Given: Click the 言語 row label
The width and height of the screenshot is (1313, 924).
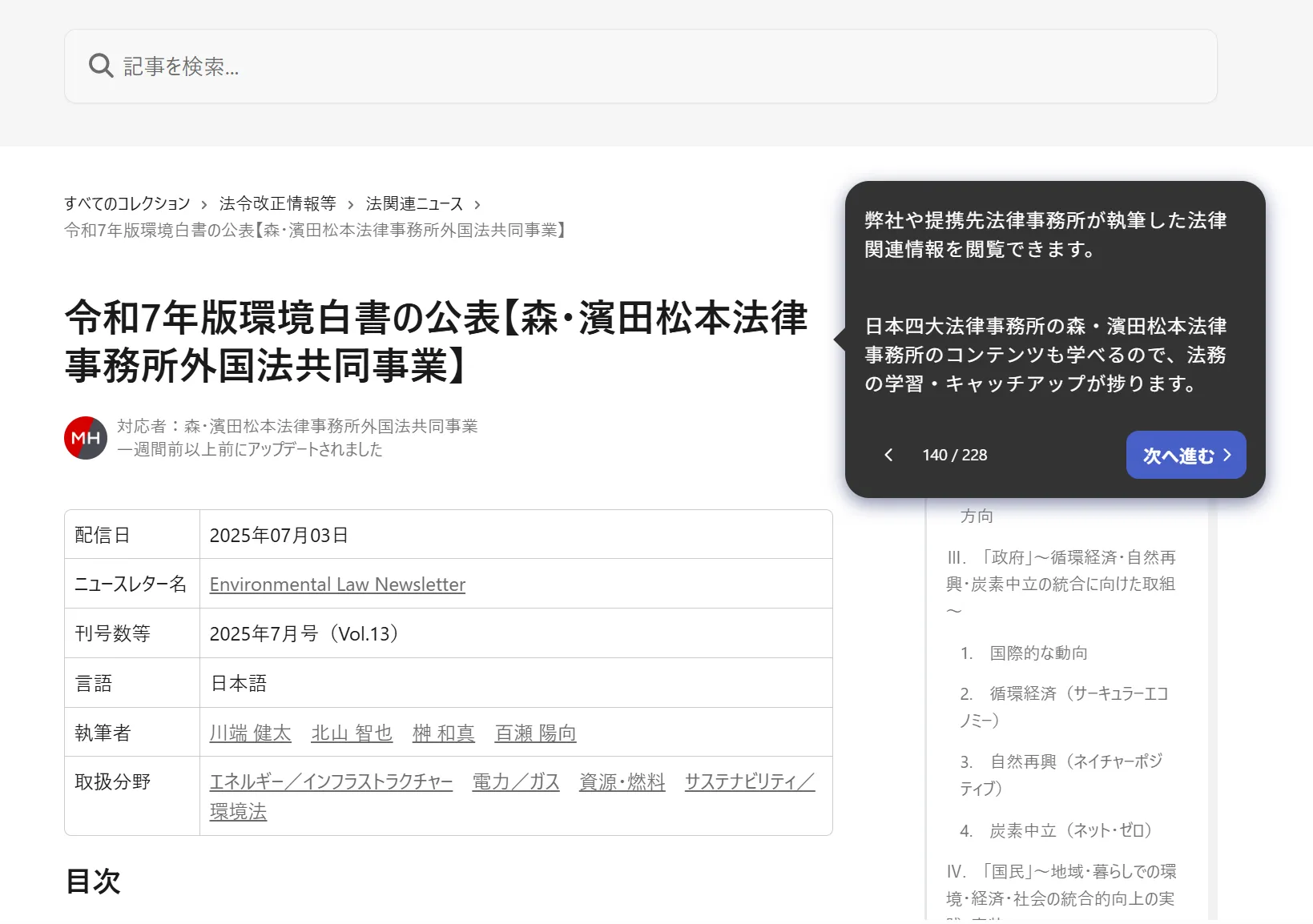Looking at the screenshot, I should (94, 683).
